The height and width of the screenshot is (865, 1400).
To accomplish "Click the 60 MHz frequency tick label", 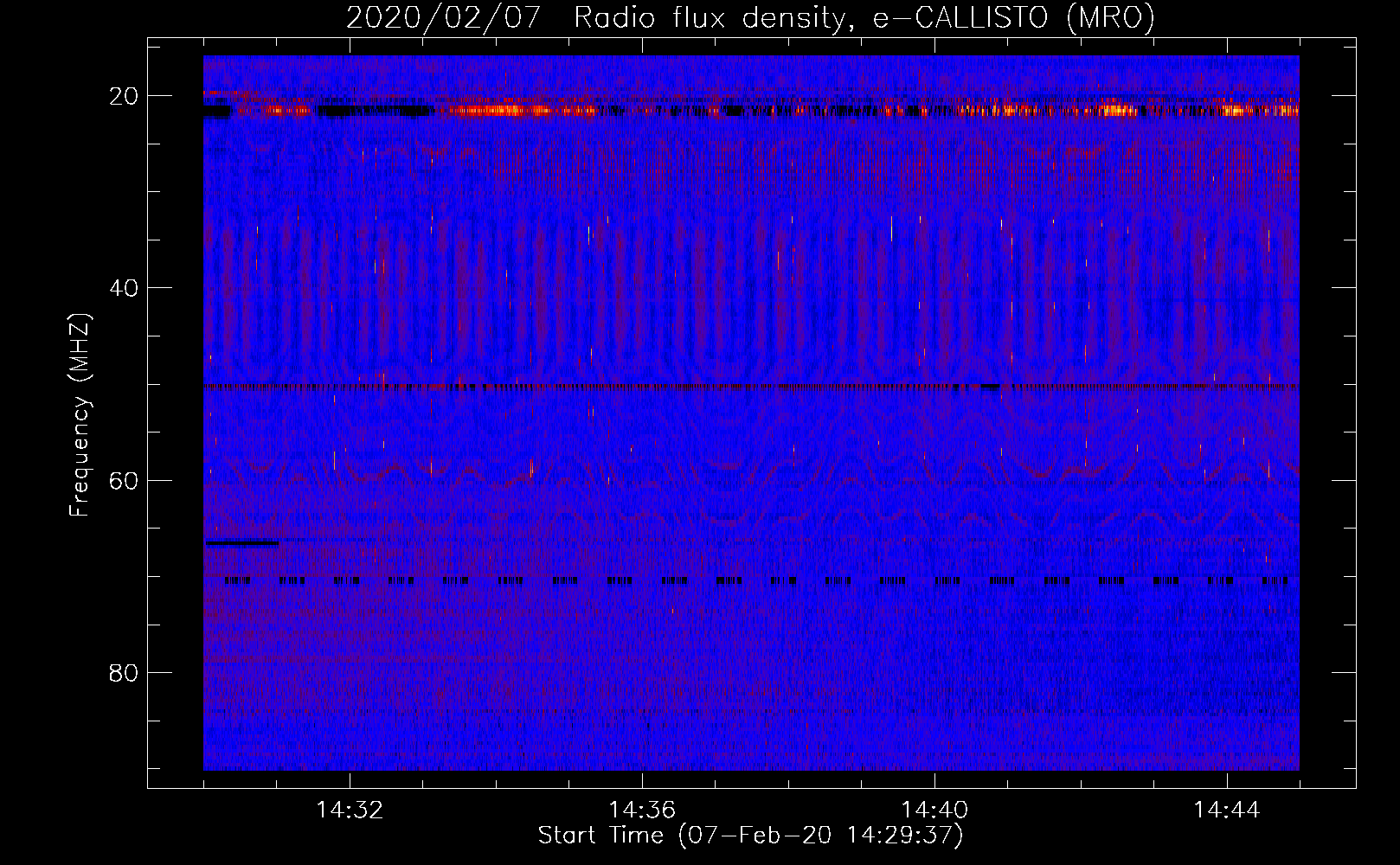I will (124, 481).
